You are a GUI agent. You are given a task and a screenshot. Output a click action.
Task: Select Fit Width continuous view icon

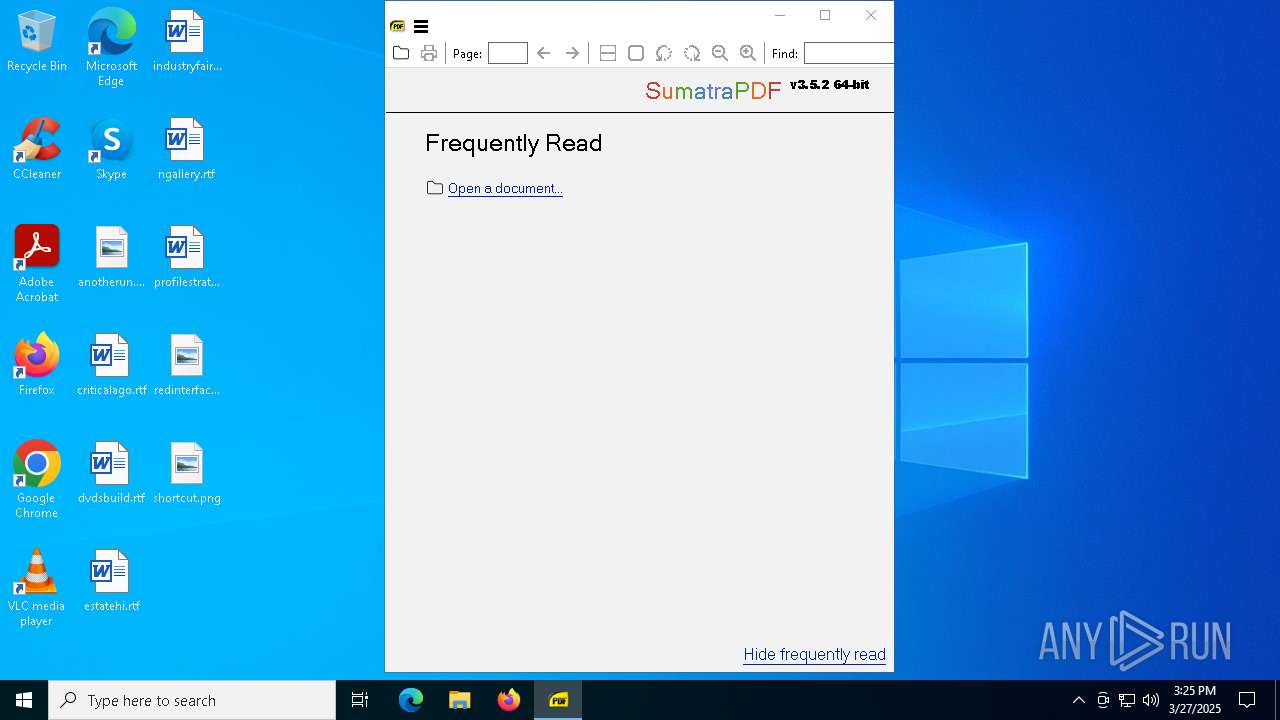[608, 53]
